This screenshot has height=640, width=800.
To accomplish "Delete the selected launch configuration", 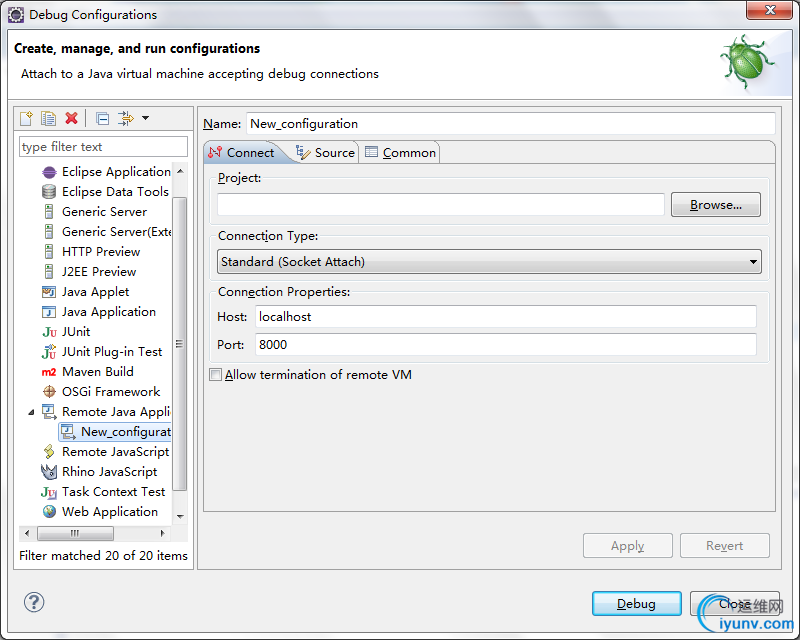I will click(x=71, y=118).
